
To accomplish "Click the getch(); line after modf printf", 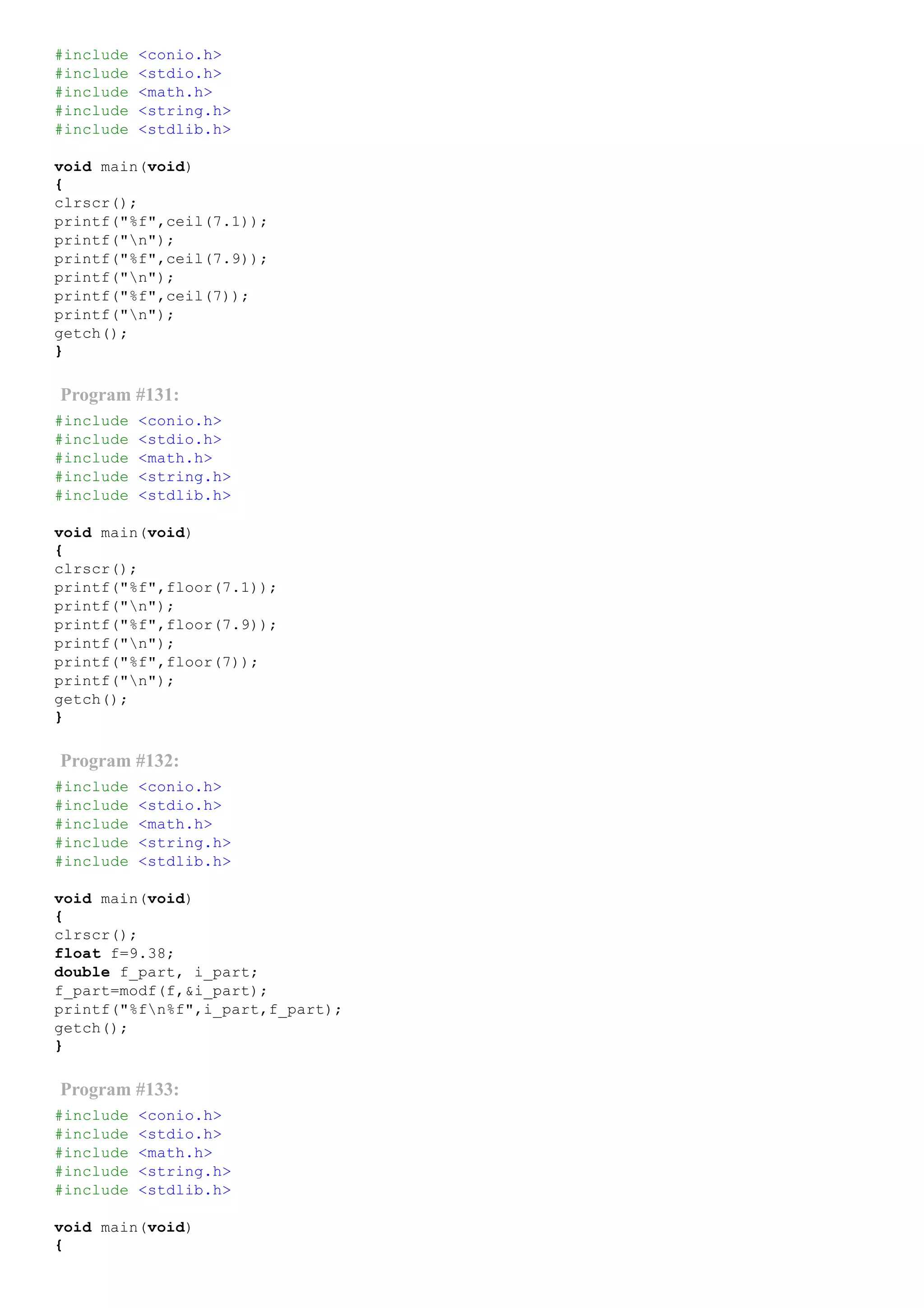I will [x=91, y=1028].
